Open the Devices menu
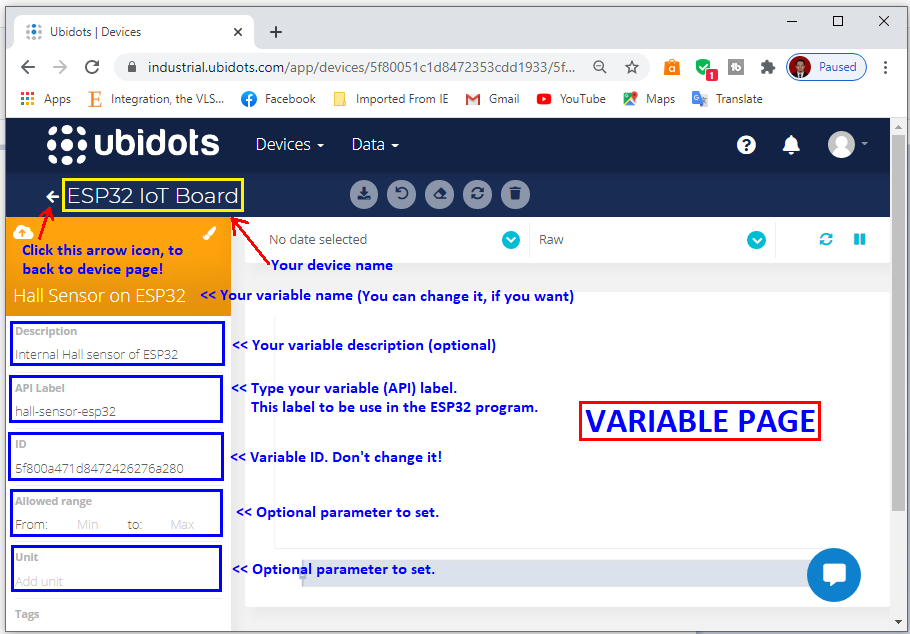Image resolution: width=910 pixels, height=634 pixels. (x=288, y=144)
